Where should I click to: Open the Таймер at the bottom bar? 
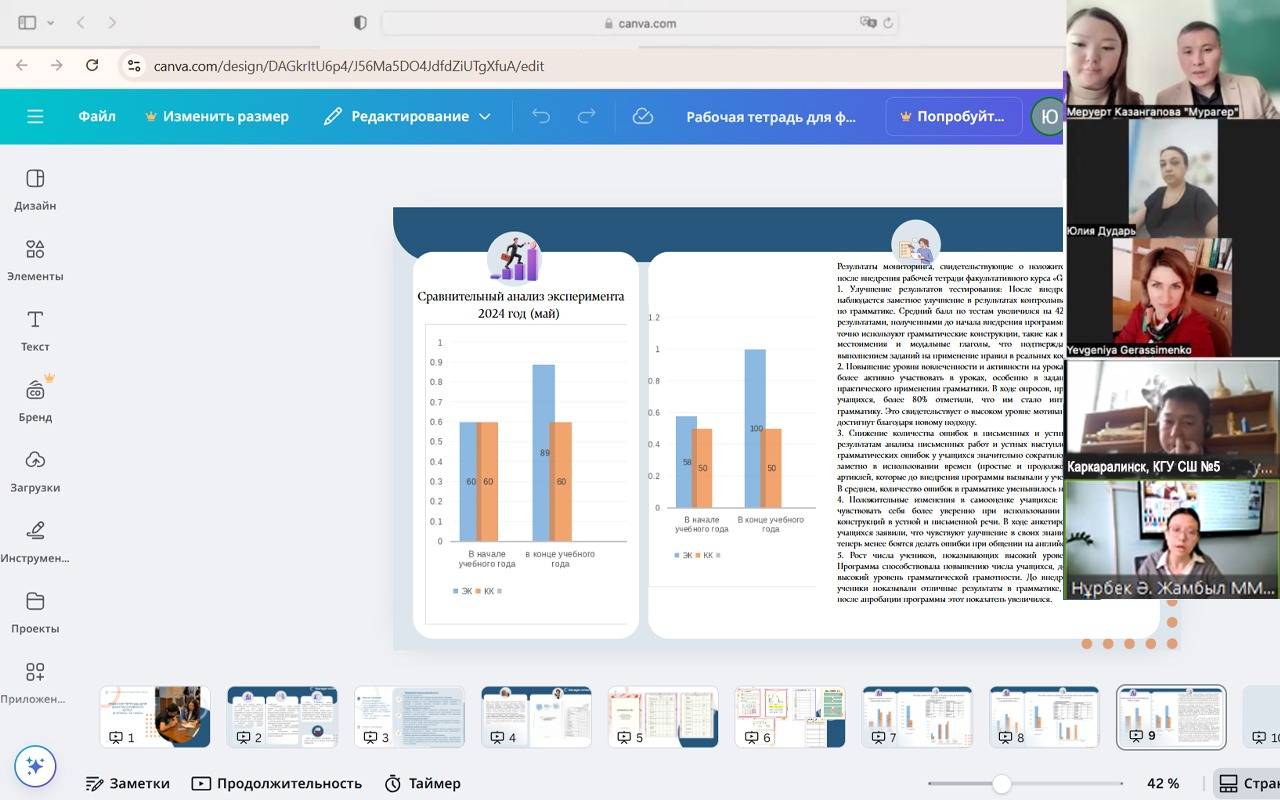click(422, 783)
